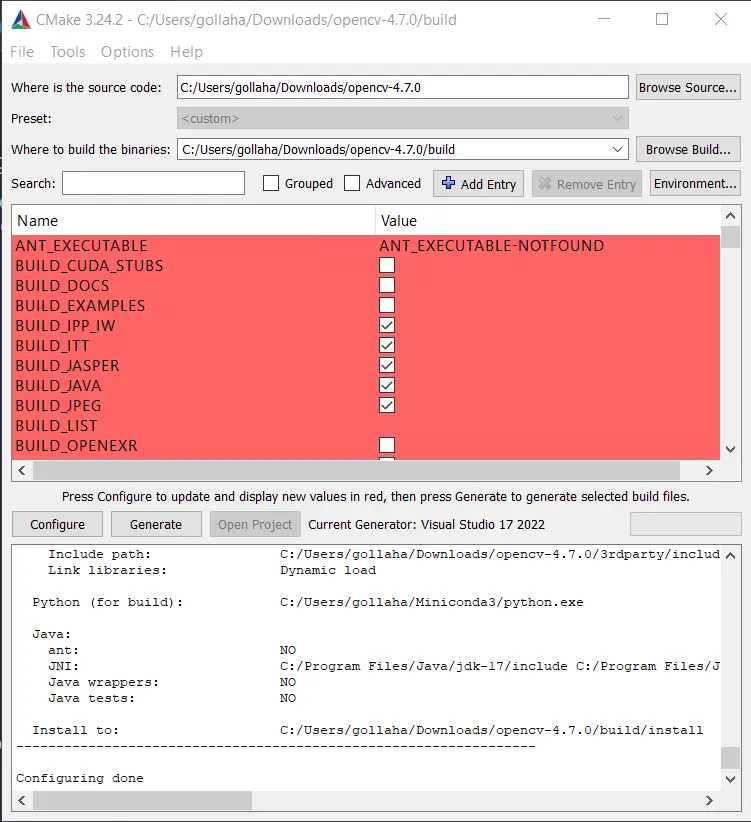This screenshot has width=751, height=822.
Task: Uncheck the BUILD_JASPER option
Action: (387, 365)
